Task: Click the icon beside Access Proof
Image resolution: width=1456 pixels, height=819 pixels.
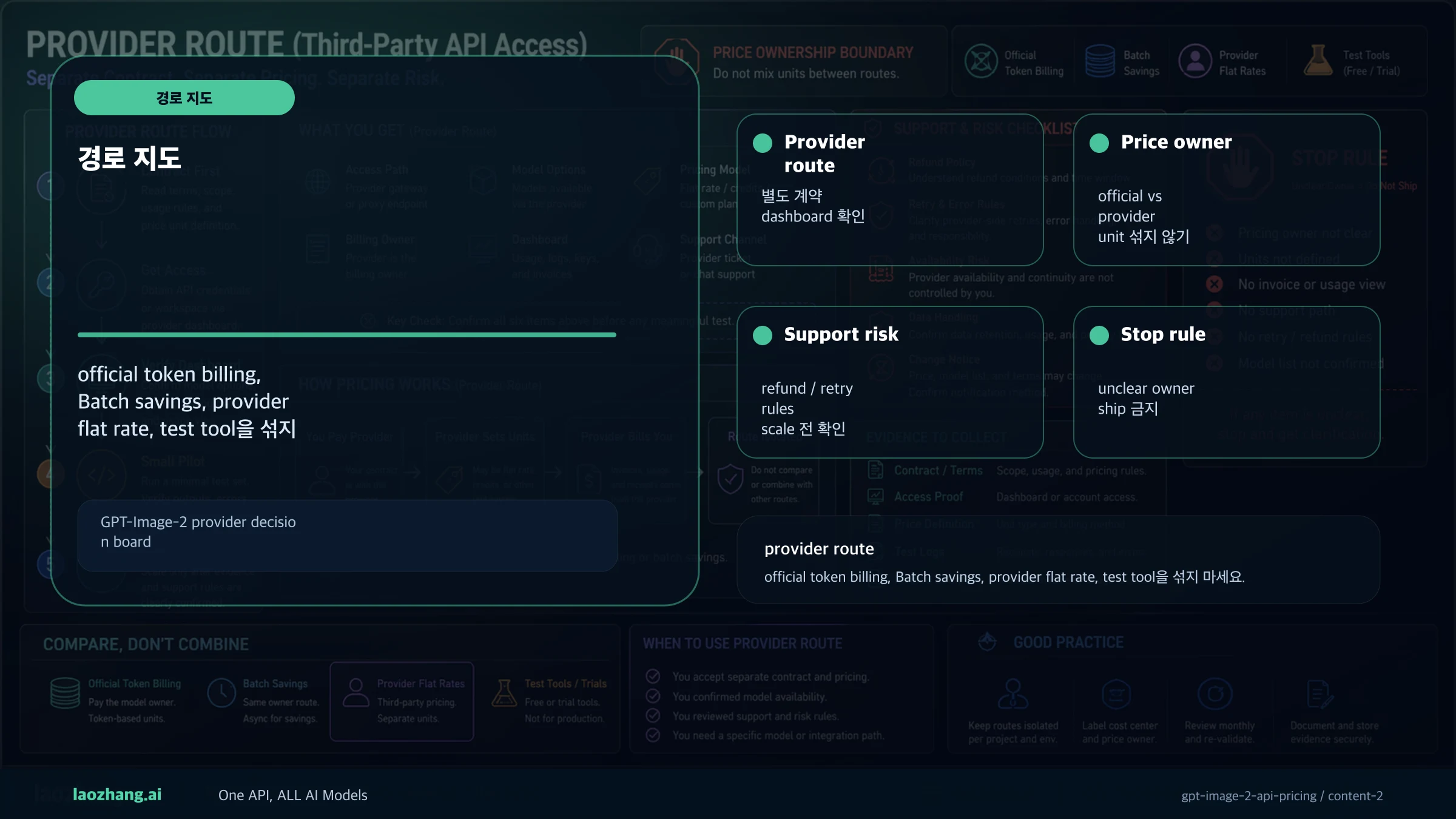Action: tap(875, 496)
